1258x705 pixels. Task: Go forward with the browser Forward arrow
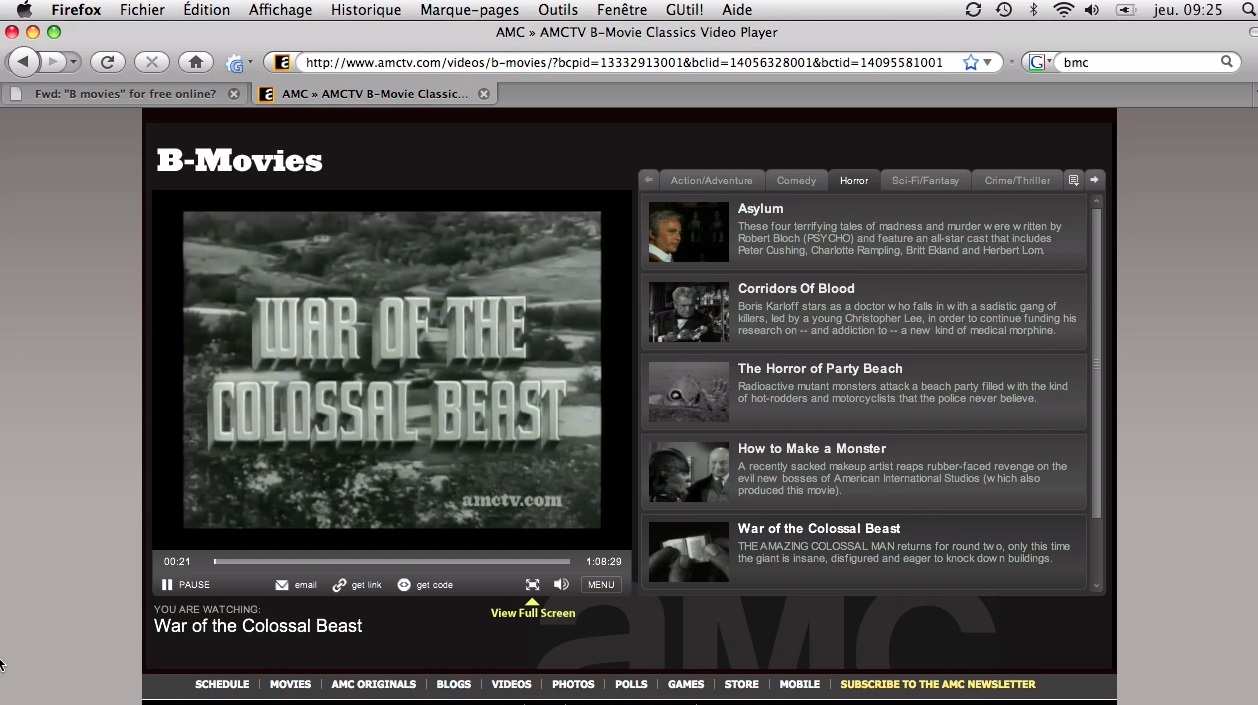54,62
